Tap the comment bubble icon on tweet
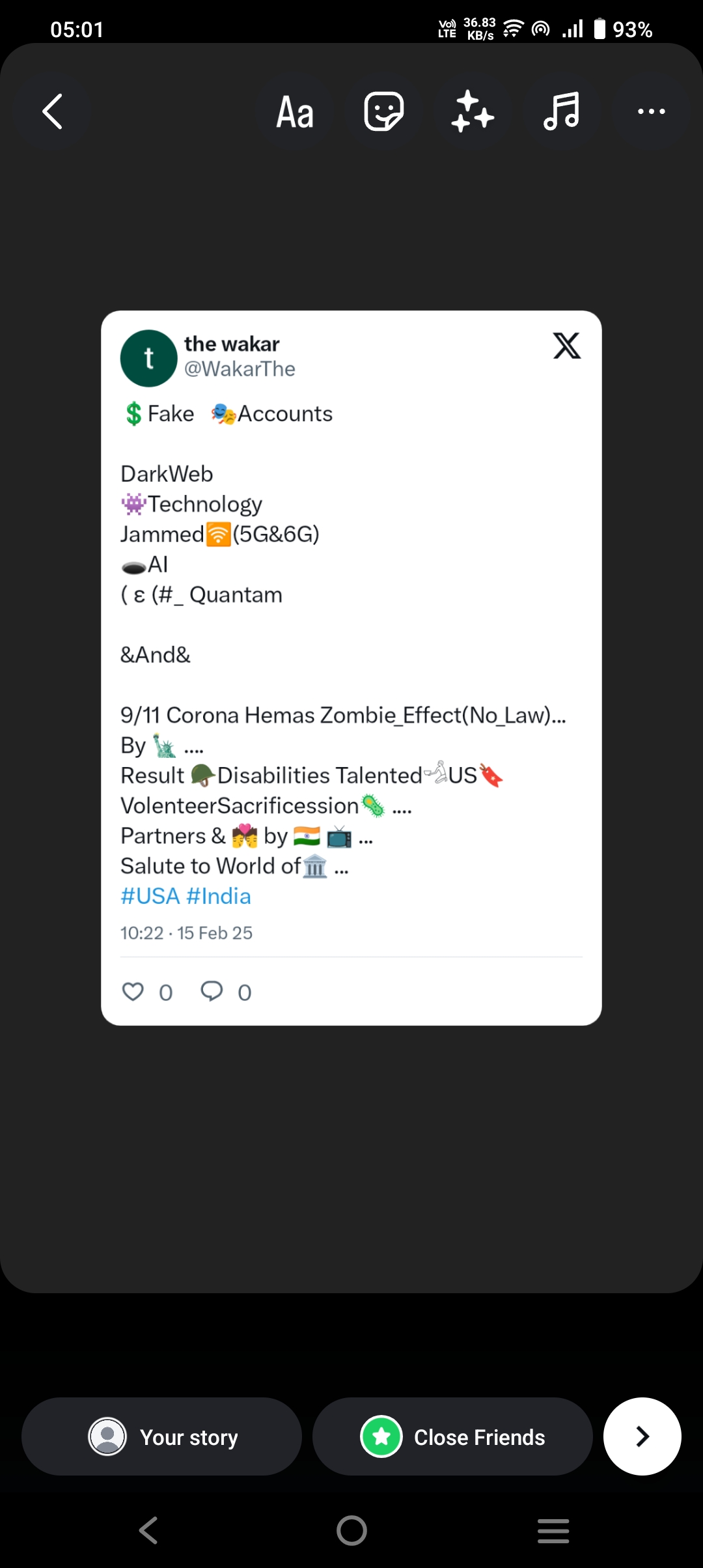Screen dimensions: 703x1568 (x=212, y=992)
